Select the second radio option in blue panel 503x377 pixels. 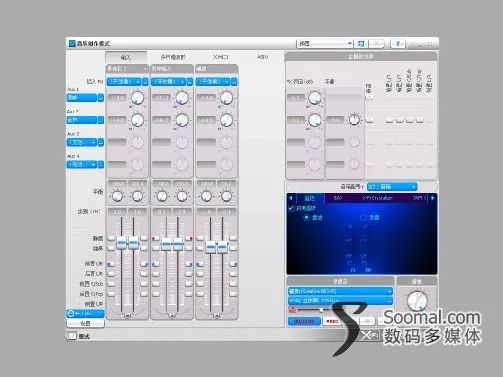[364, 218]
